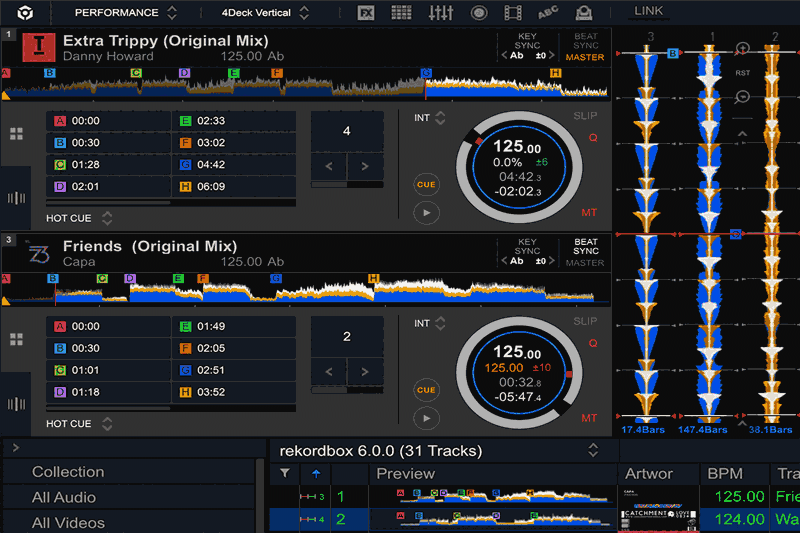Toggle BEAT SYNC on deck 1
Viewport: 800px width, 533px height.
click(x=586, y=41)
